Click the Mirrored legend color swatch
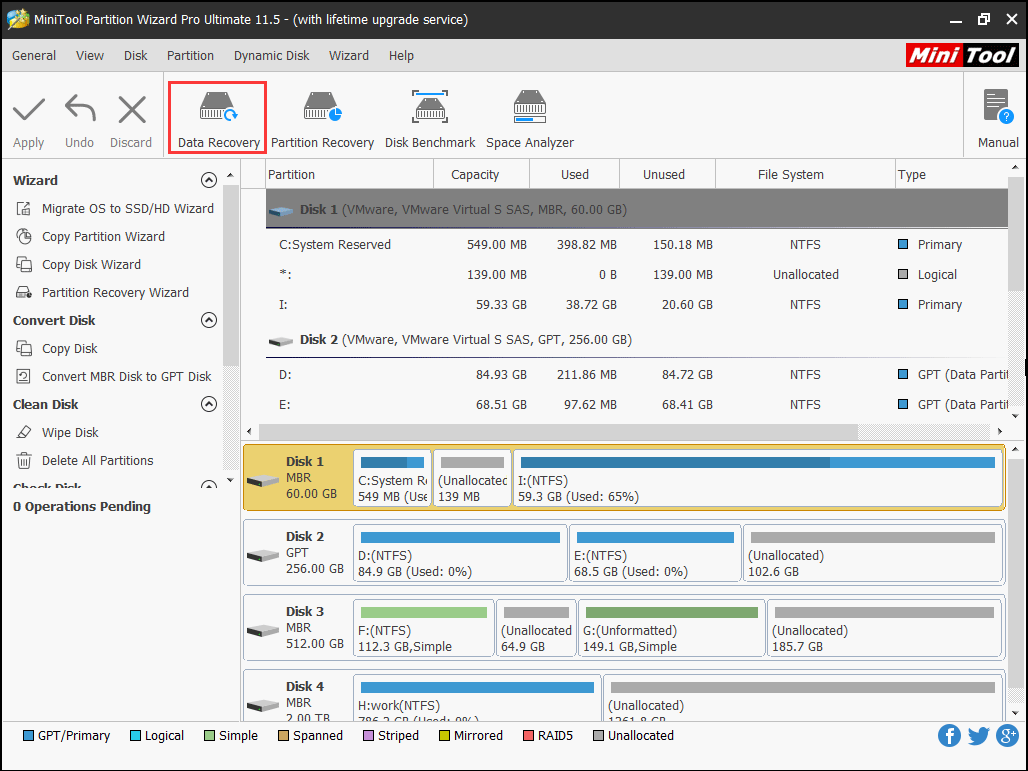The height and width of the screenshot is (771, 1028). [444, 736]
